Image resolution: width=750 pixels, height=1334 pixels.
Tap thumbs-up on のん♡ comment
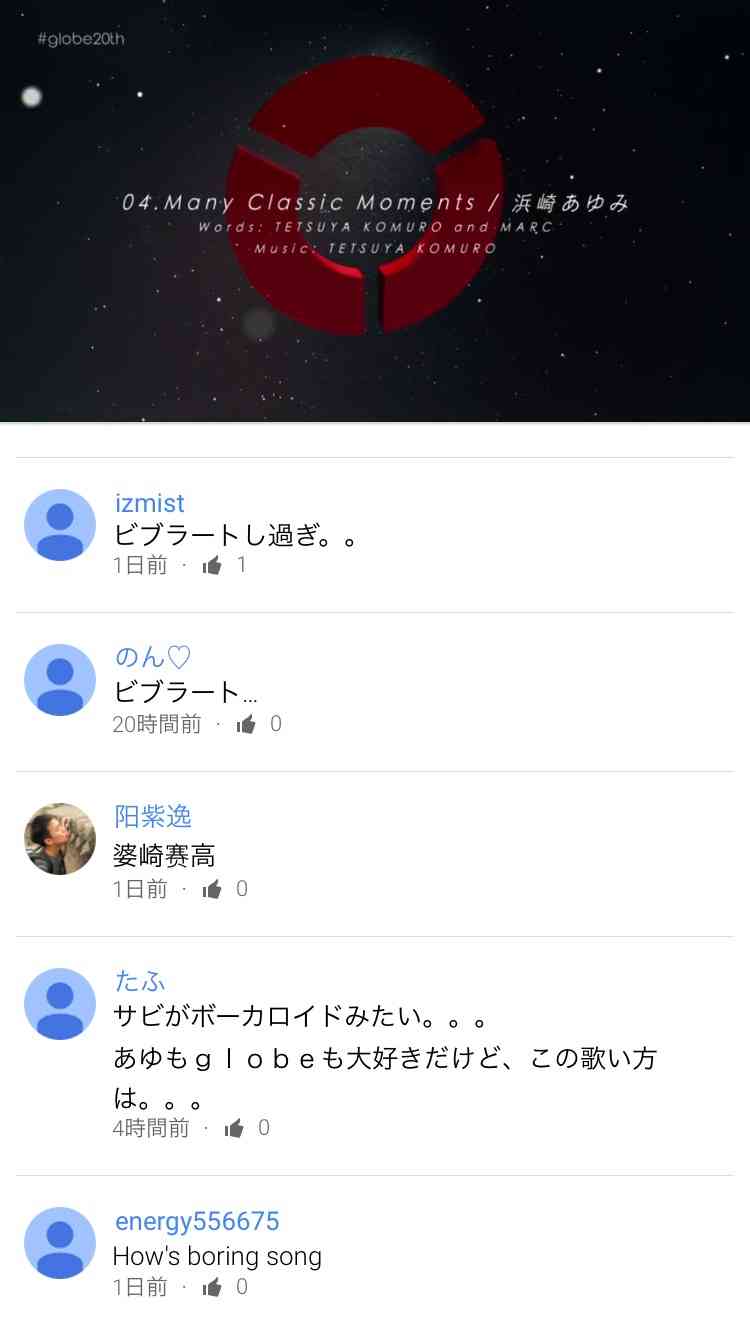pos(246,725)
